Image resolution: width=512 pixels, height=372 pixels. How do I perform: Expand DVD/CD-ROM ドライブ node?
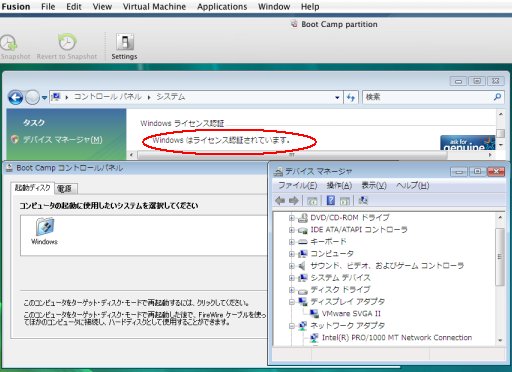click(x=291, y=218)
